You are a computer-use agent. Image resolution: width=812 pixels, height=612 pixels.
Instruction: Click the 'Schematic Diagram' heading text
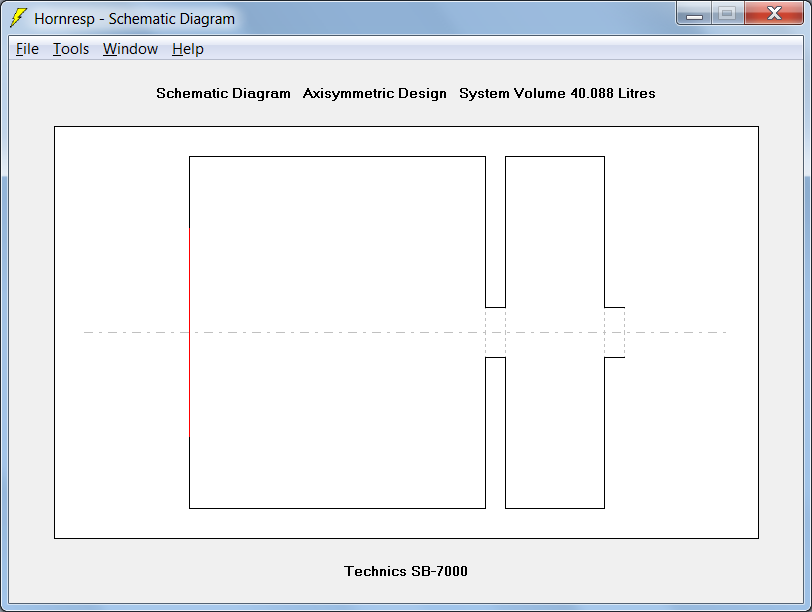223,93
